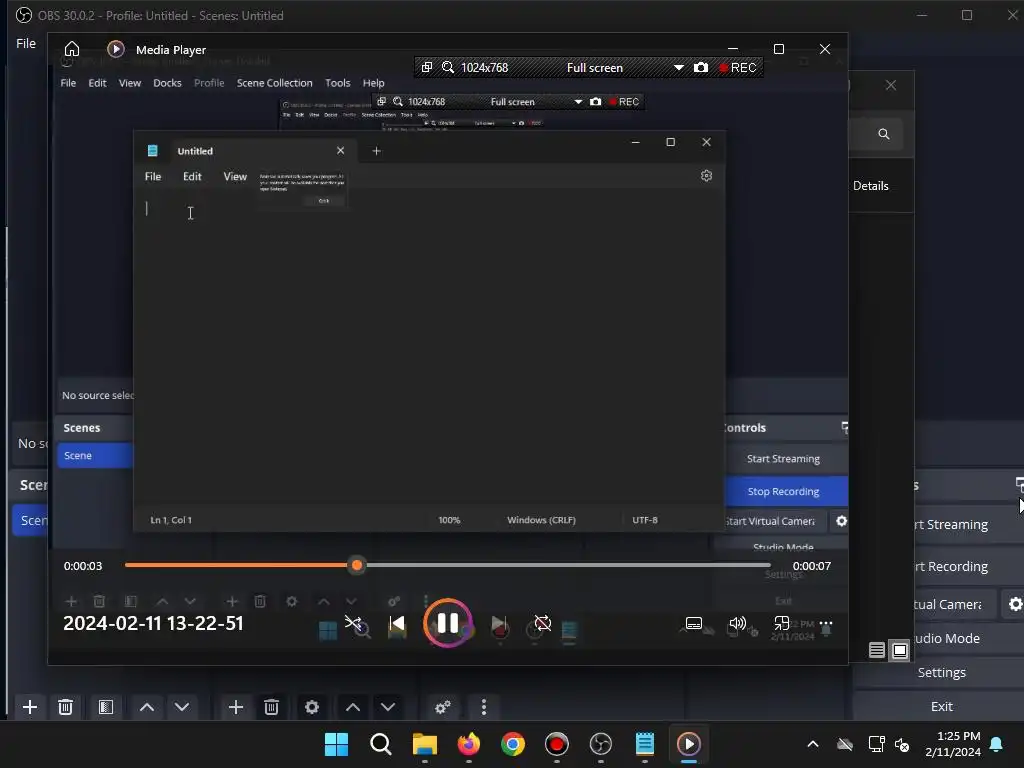Open advanced audio properties in OBS mixer
Viewport: 1024px width, 768px height.
[x=443, y=707]
